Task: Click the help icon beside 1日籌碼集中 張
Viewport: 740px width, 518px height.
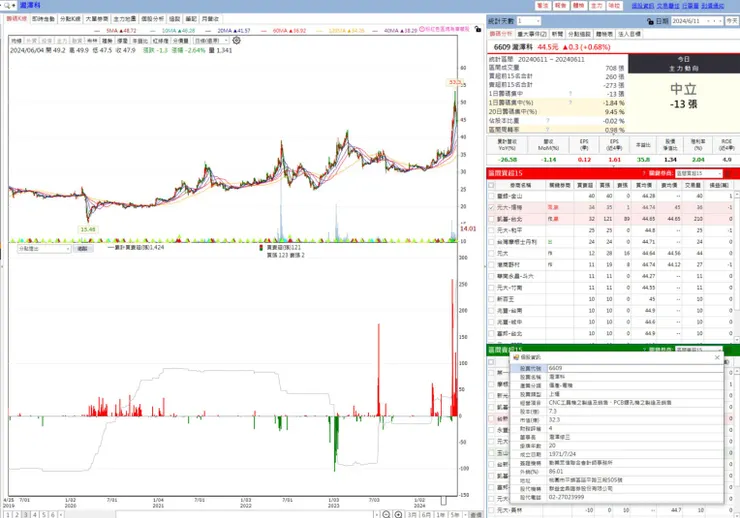Action: click(570, 94)
